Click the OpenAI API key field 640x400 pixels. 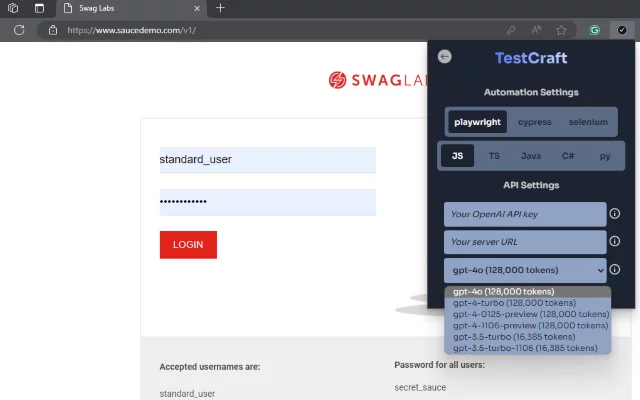point(525,214)
